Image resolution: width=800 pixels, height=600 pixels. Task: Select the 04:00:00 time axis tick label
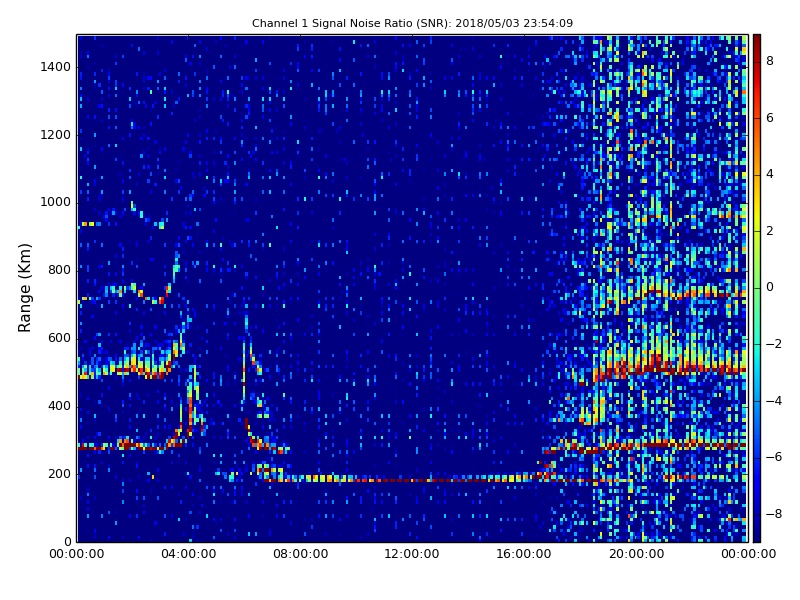(189, 555)
